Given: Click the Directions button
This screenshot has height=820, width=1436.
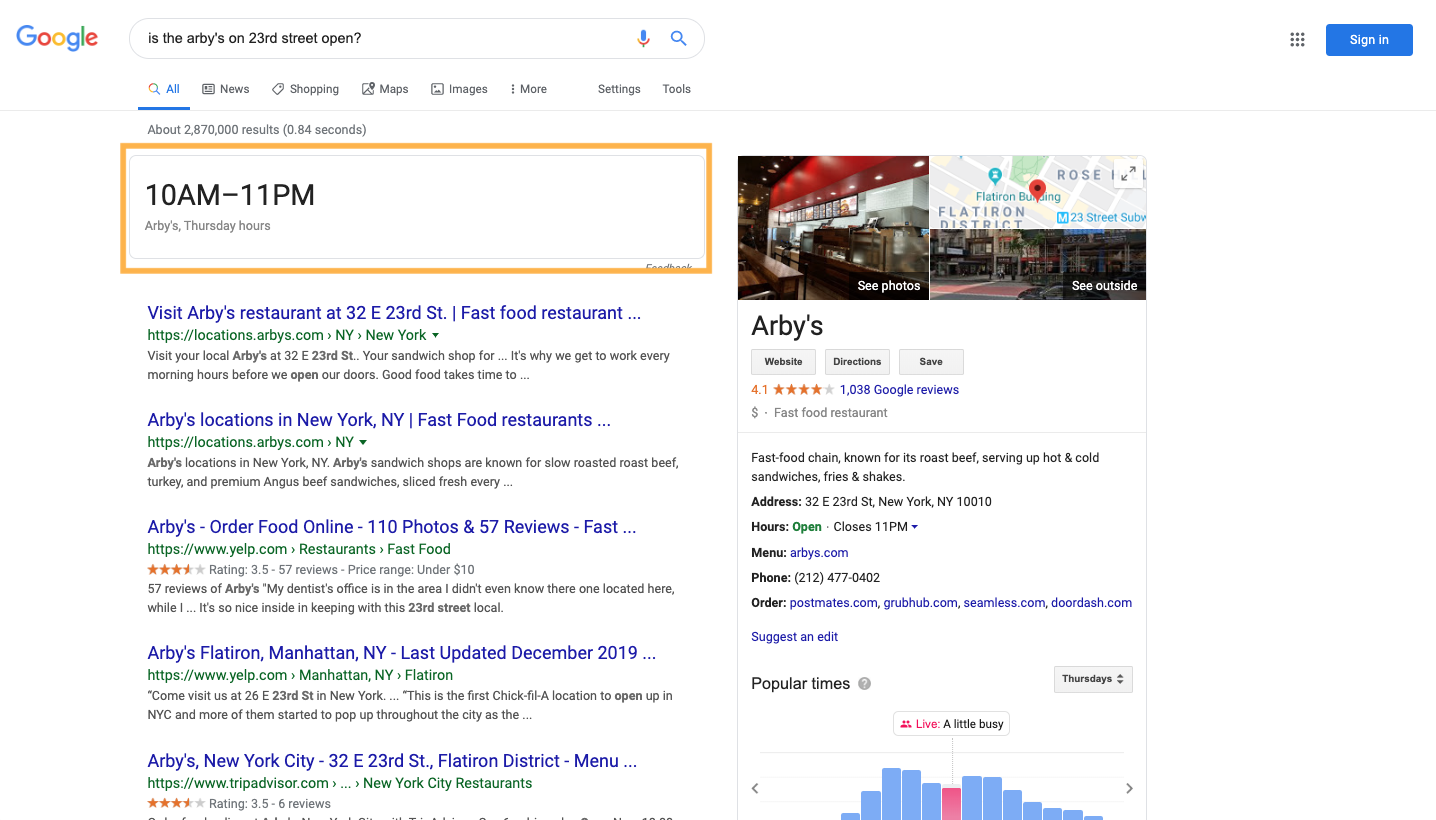Looking at the screenshot, I should 857,362.
